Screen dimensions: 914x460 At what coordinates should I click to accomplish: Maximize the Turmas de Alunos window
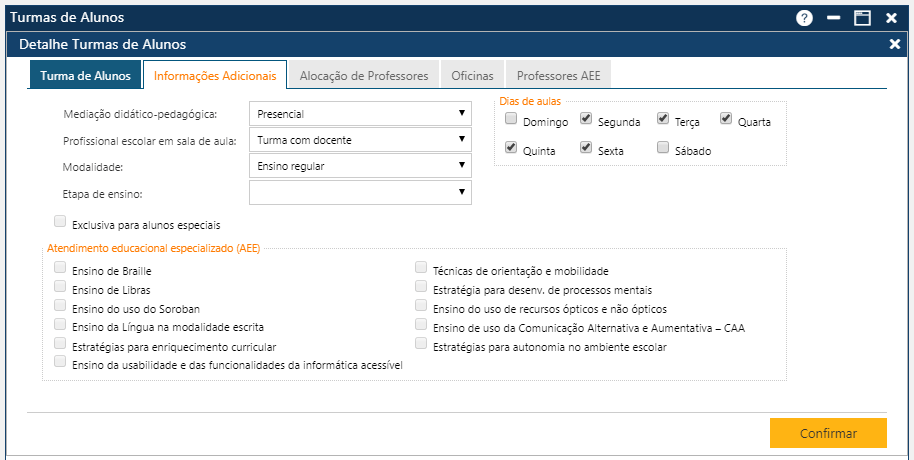[x=861, y=18]
